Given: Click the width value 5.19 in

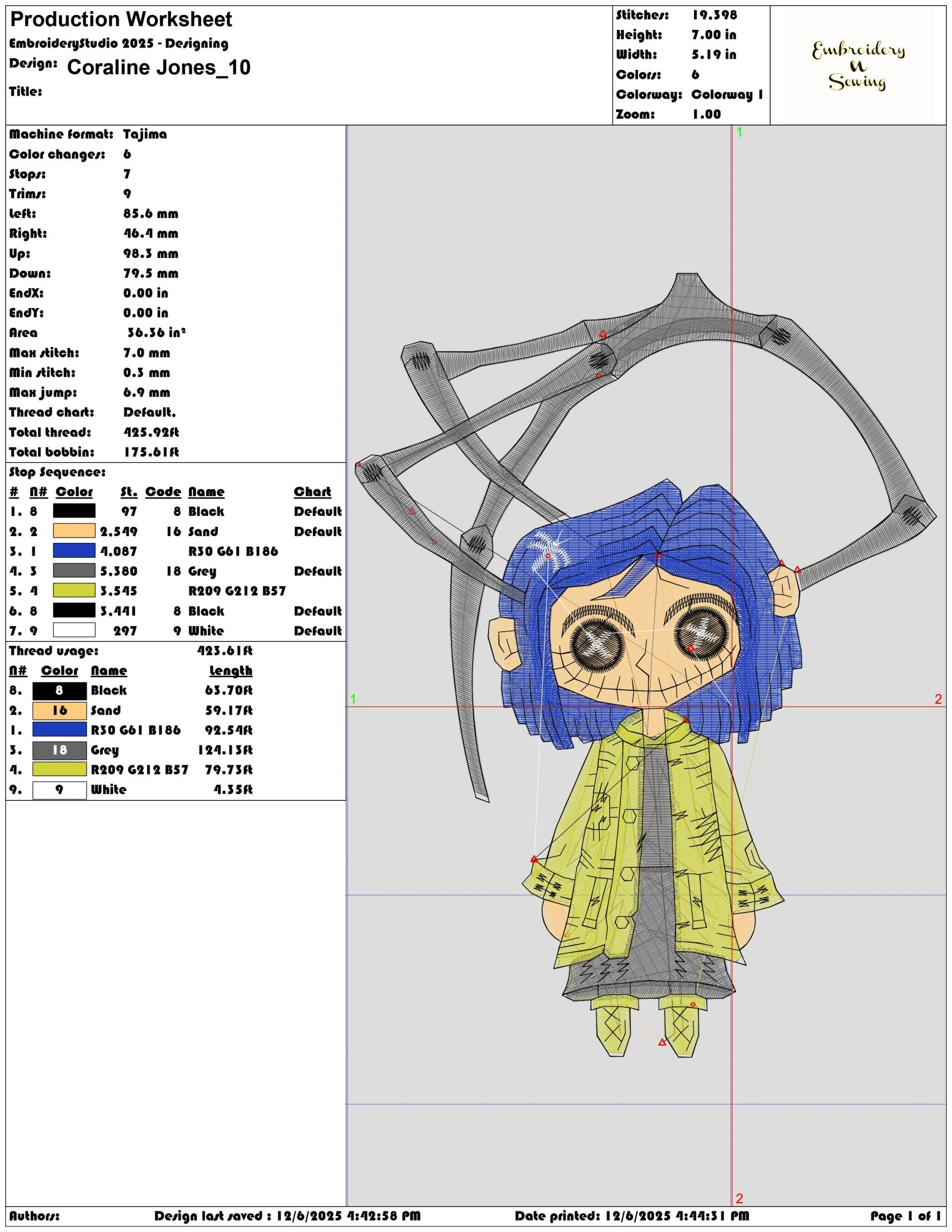Looking at the screenshot, I should coord(714,55).
